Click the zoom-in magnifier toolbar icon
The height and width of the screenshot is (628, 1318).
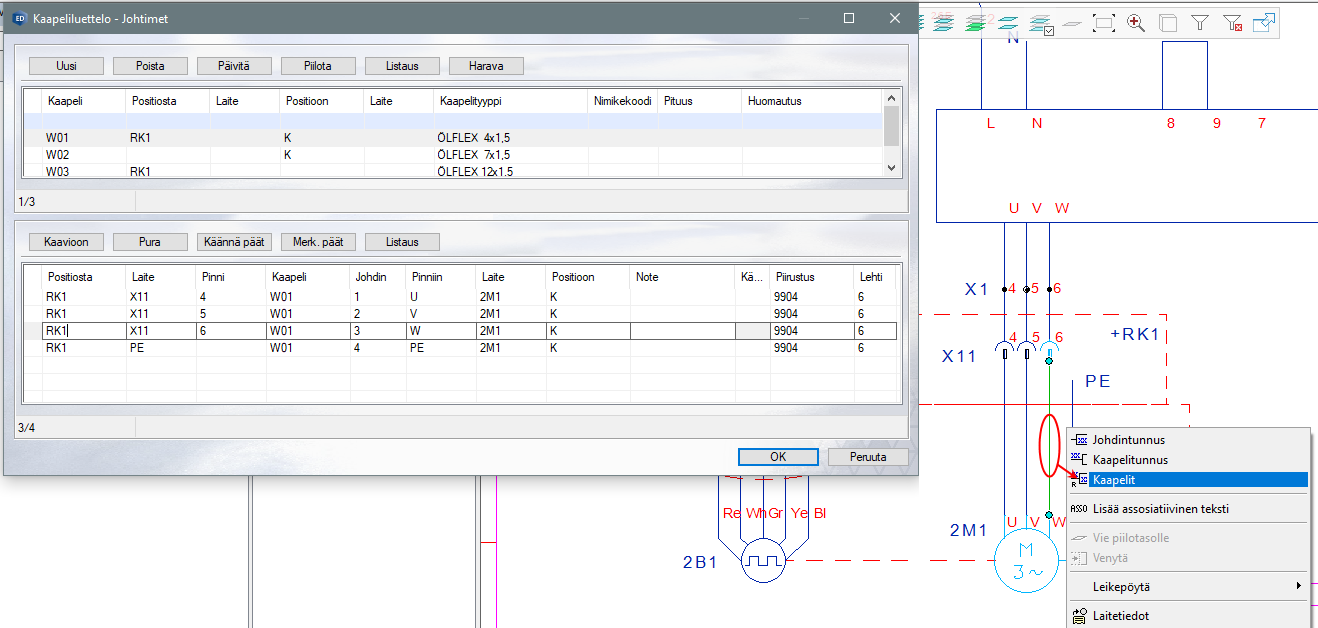1136,22
